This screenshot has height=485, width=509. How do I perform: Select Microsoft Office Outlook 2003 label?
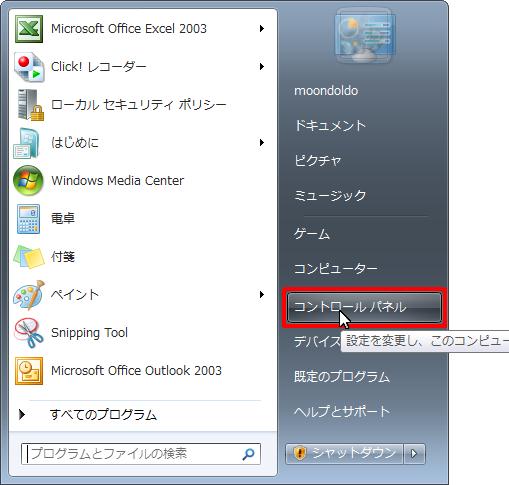pyautogui.click(x=136, y=371)
